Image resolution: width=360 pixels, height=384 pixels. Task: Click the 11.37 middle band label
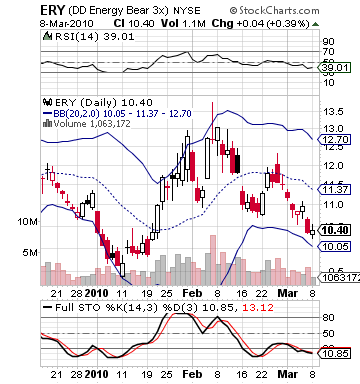tap(334, 190)
